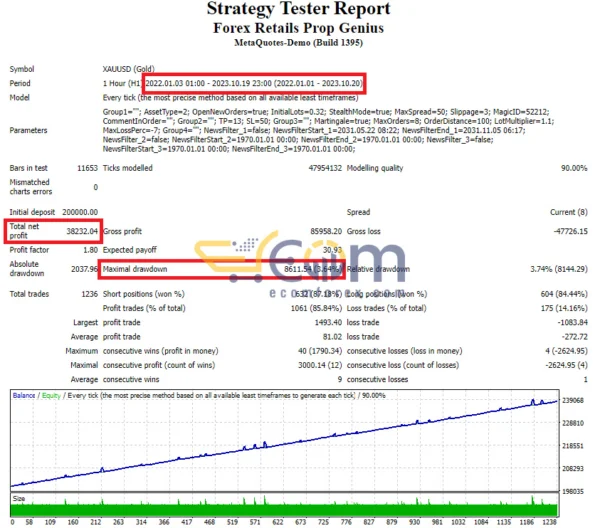
Task: Click the red-boxed test period date range
Action: (x=254, y=82)
